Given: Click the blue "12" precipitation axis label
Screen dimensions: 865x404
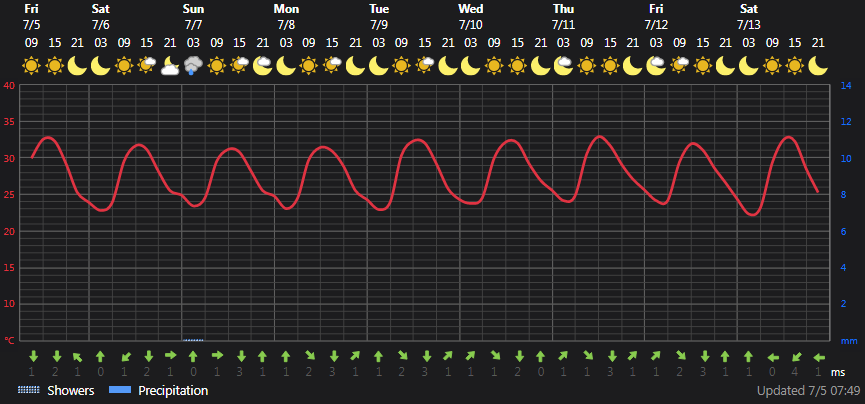Looking at the screenshot, I should [x=846, y=122].
